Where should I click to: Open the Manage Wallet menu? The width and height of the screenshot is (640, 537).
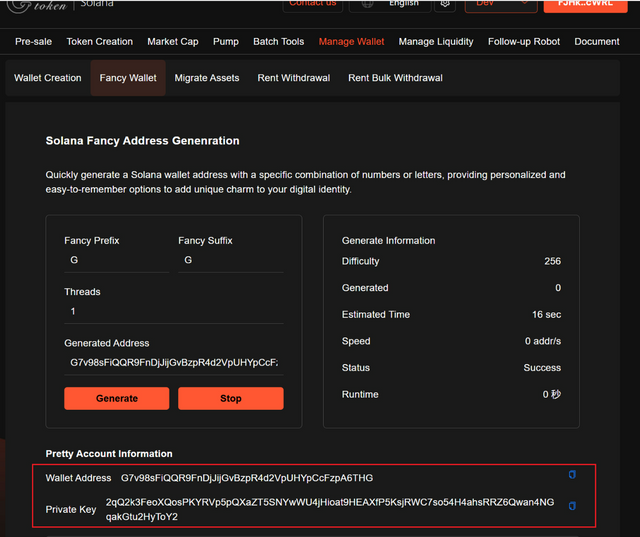(351, 42)
